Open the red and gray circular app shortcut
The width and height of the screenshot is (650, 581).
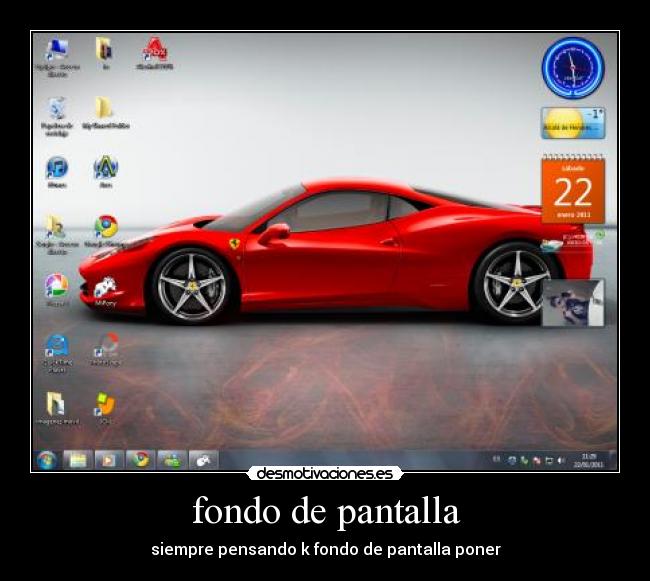(106, 350)
